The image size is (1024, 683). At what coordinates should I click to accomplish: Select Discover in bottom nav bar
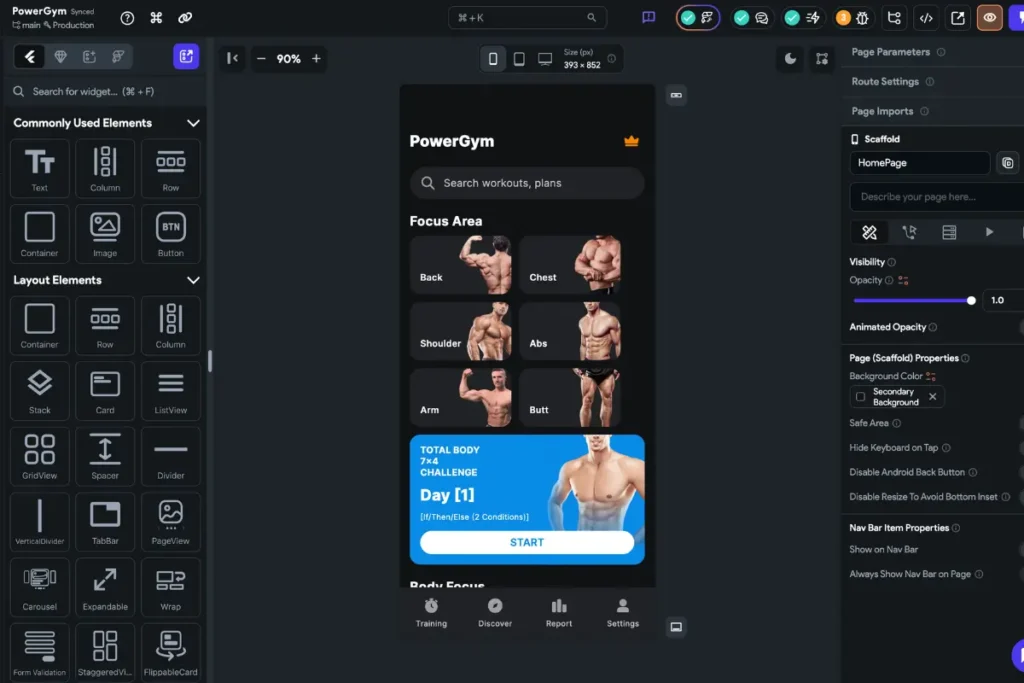[495, 612]
